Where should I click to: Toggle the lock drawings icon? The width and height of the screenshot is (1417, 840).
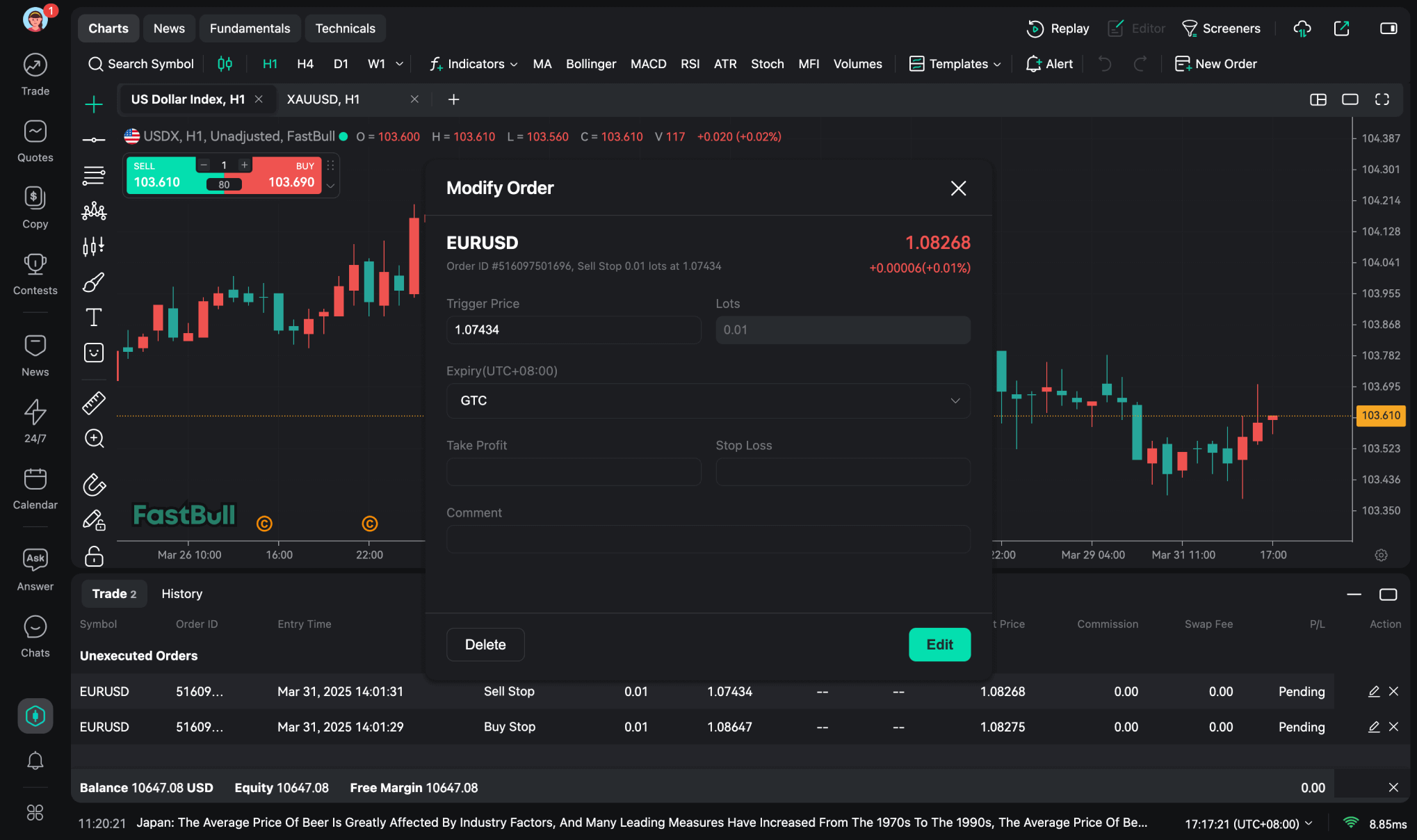click(x=94, y=556)
